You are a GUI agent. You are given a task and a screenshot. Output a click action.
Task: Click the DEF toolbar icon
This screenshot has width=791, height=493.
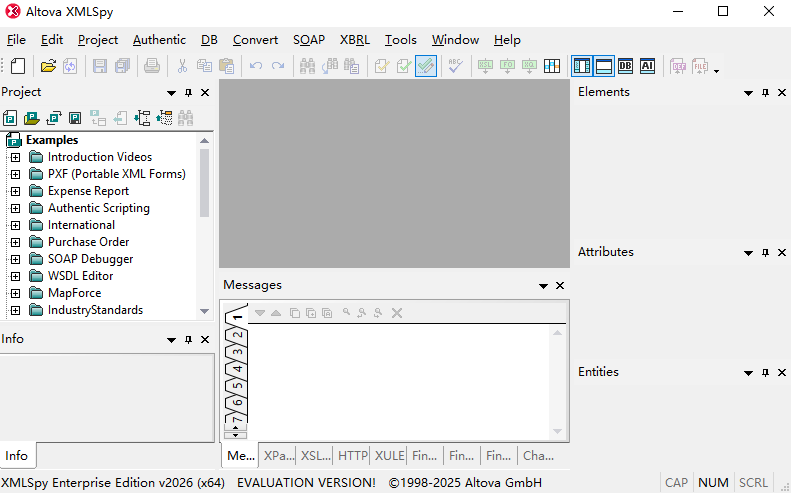(678, 66)
